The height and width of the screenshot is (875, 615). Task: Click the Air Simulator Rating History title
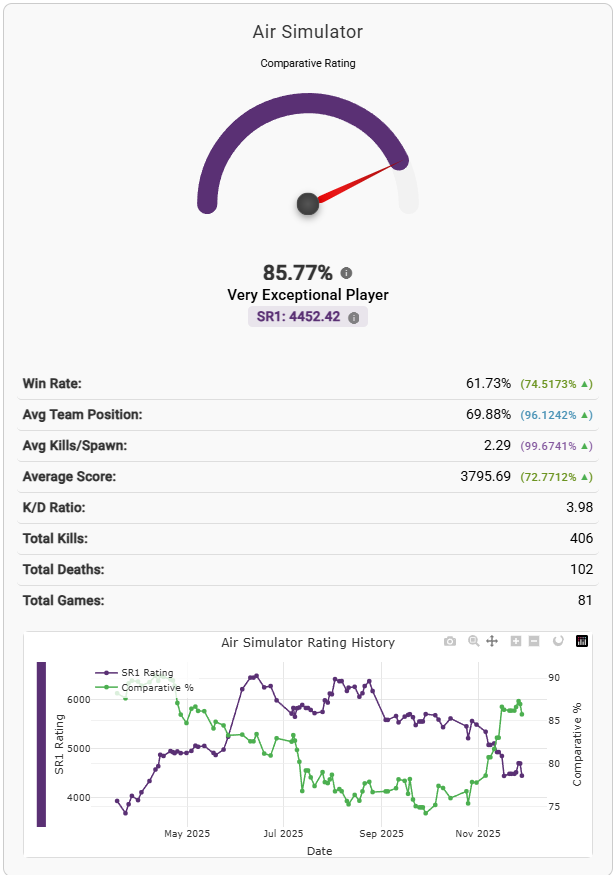click(308, 643)
